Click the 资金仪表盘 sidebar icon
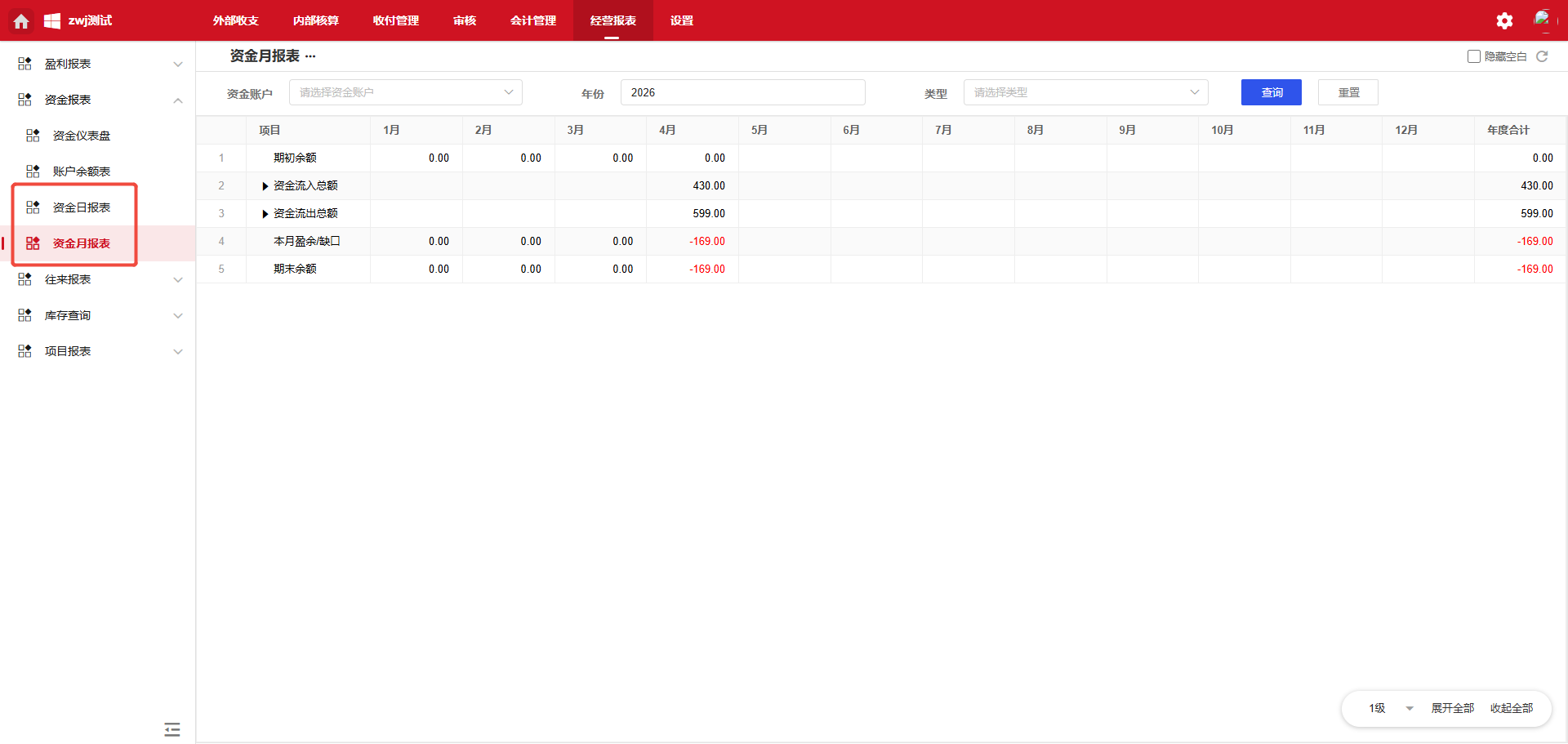This screenshot has width=1568, height=744. click(33, 136)
